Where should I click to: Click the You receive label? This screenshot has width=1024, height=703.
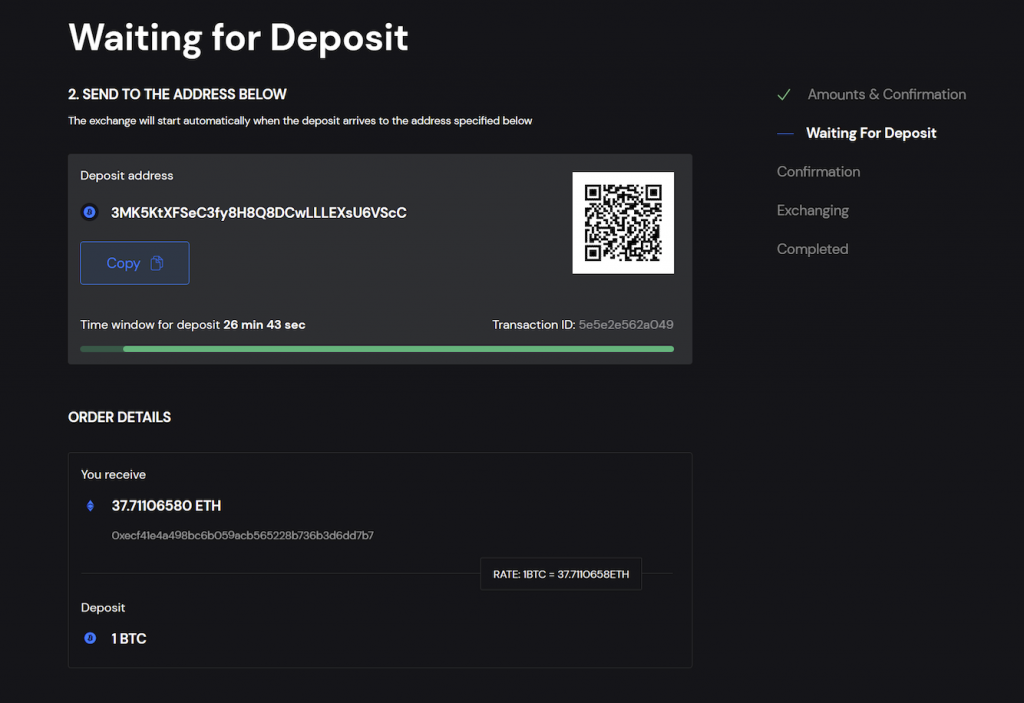[113, 475]
